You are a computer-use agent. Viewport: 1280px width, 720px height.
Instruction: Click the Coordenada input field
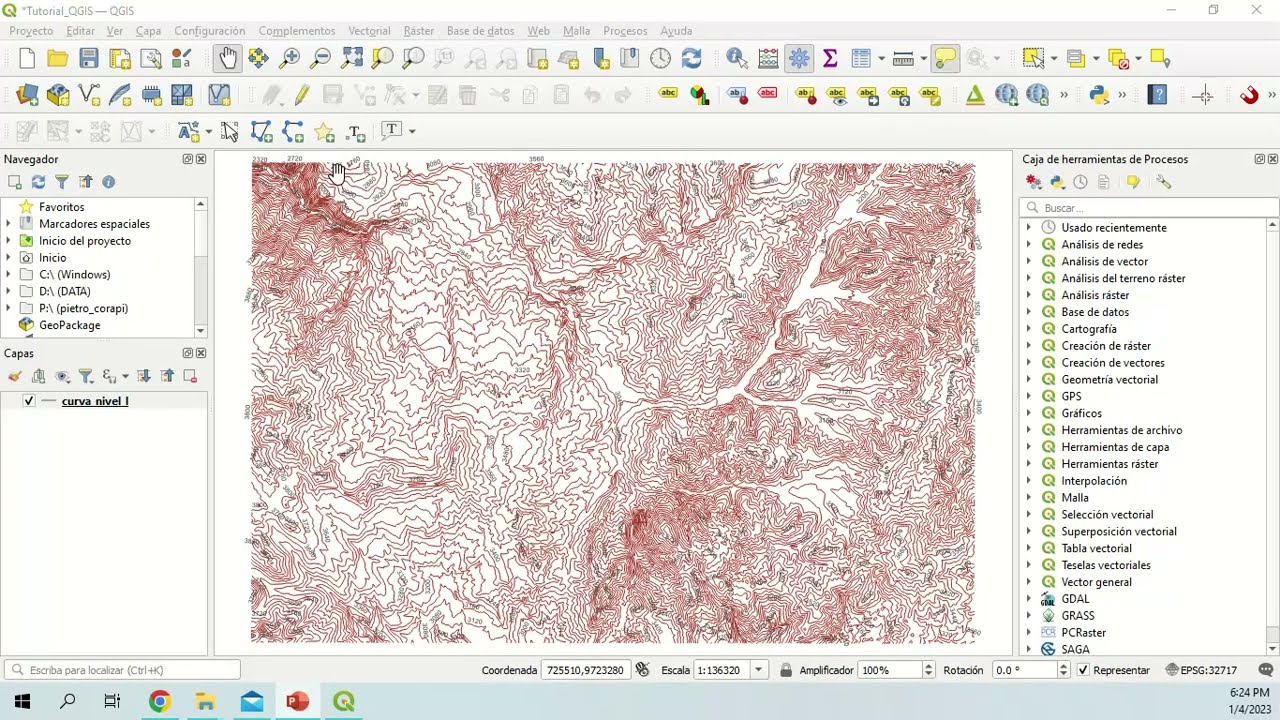586,670
